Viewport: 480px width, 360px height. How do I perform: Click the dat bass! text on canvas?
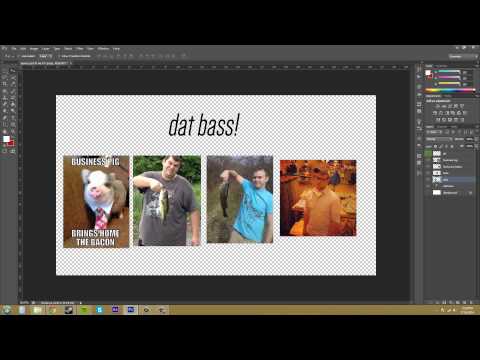[x=204, y=125]
